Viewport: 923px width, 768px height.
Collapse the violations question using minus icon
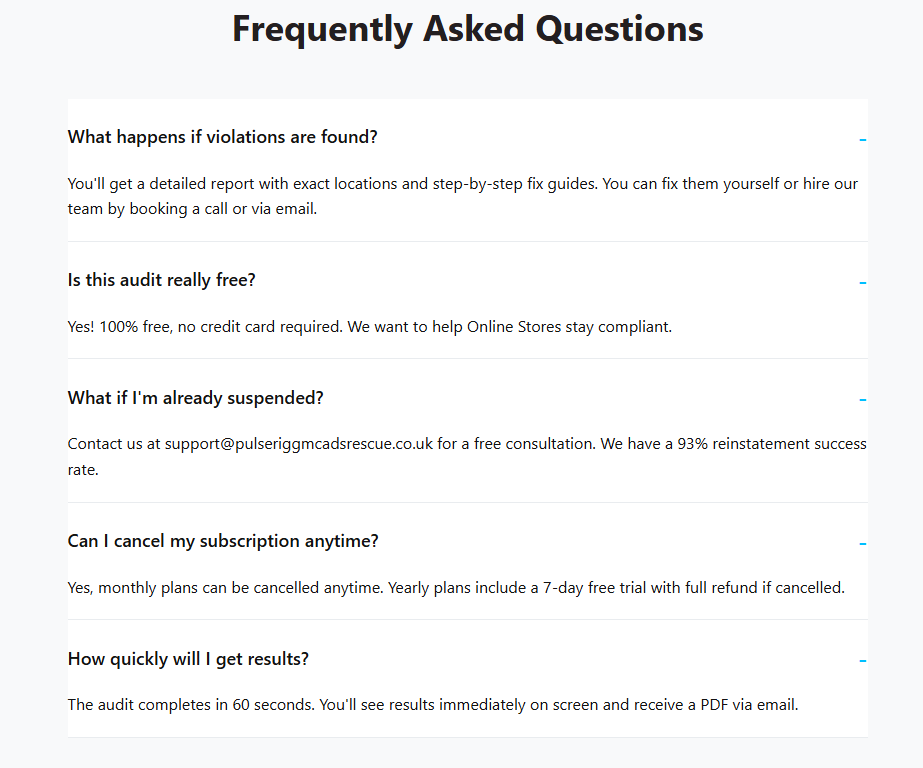tap(862, 139)
